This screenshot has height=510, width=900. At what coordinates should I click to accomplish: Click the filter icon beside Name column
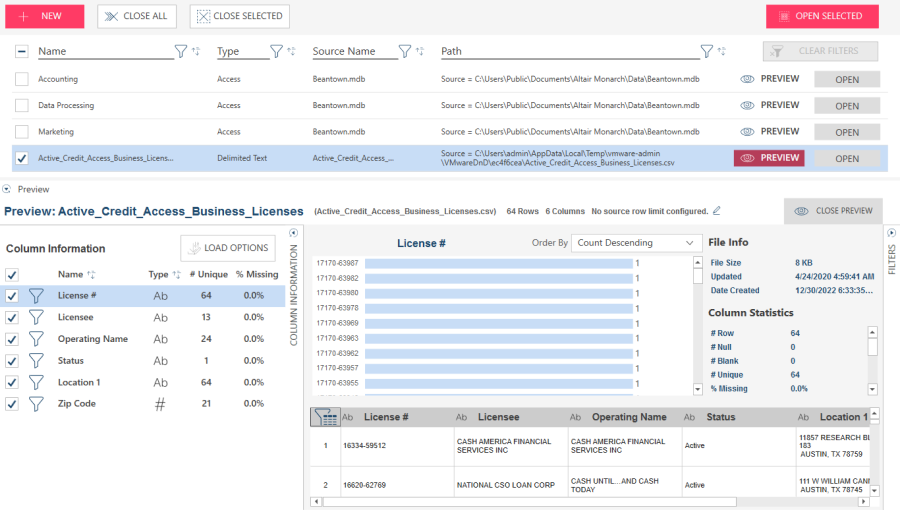[x=181, y=51]
